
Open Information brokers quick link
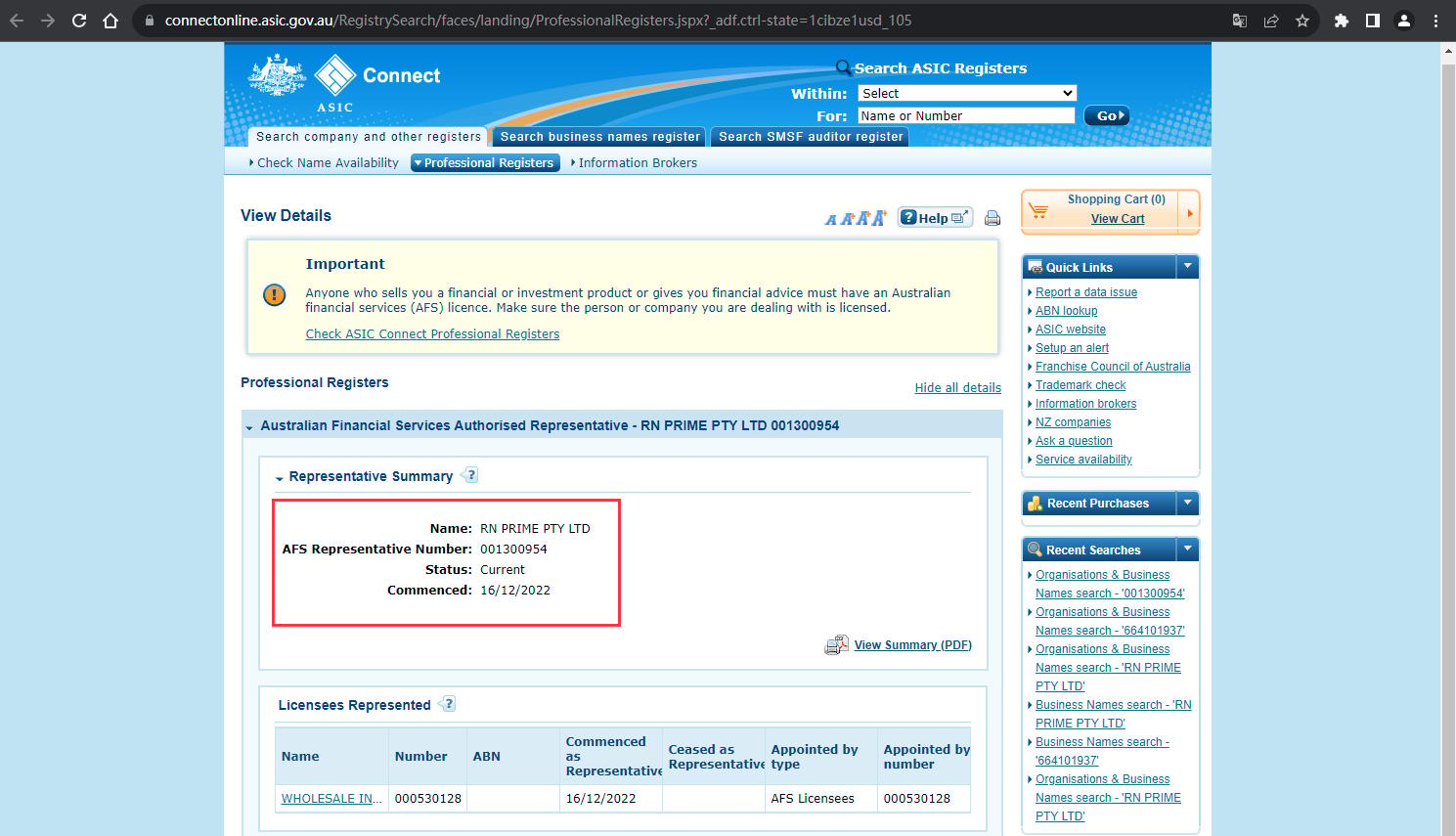pyautogui.click(x=1085, y=404)
